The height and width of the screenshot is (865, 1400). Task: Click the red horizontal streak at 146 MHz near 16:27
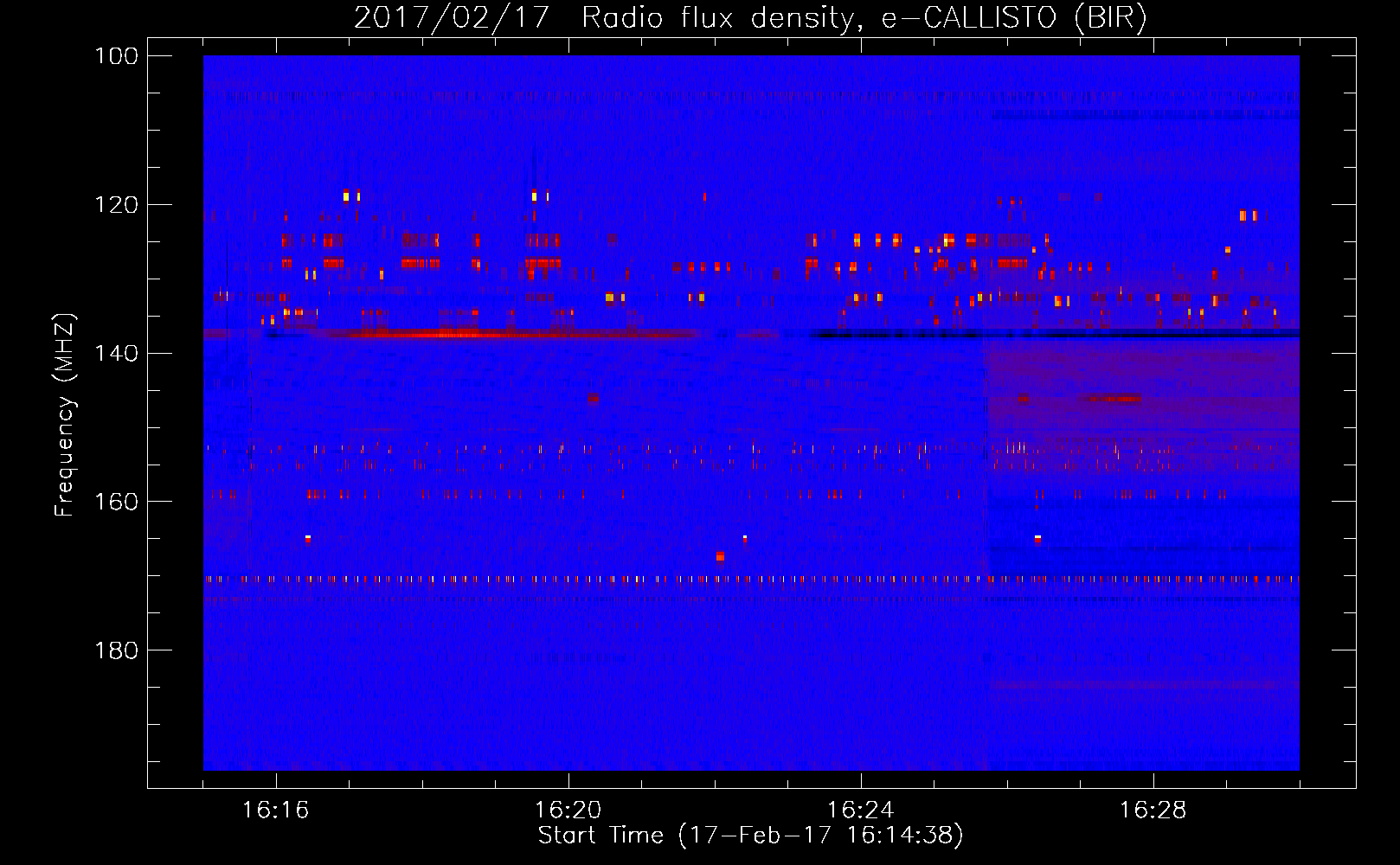1110,399
